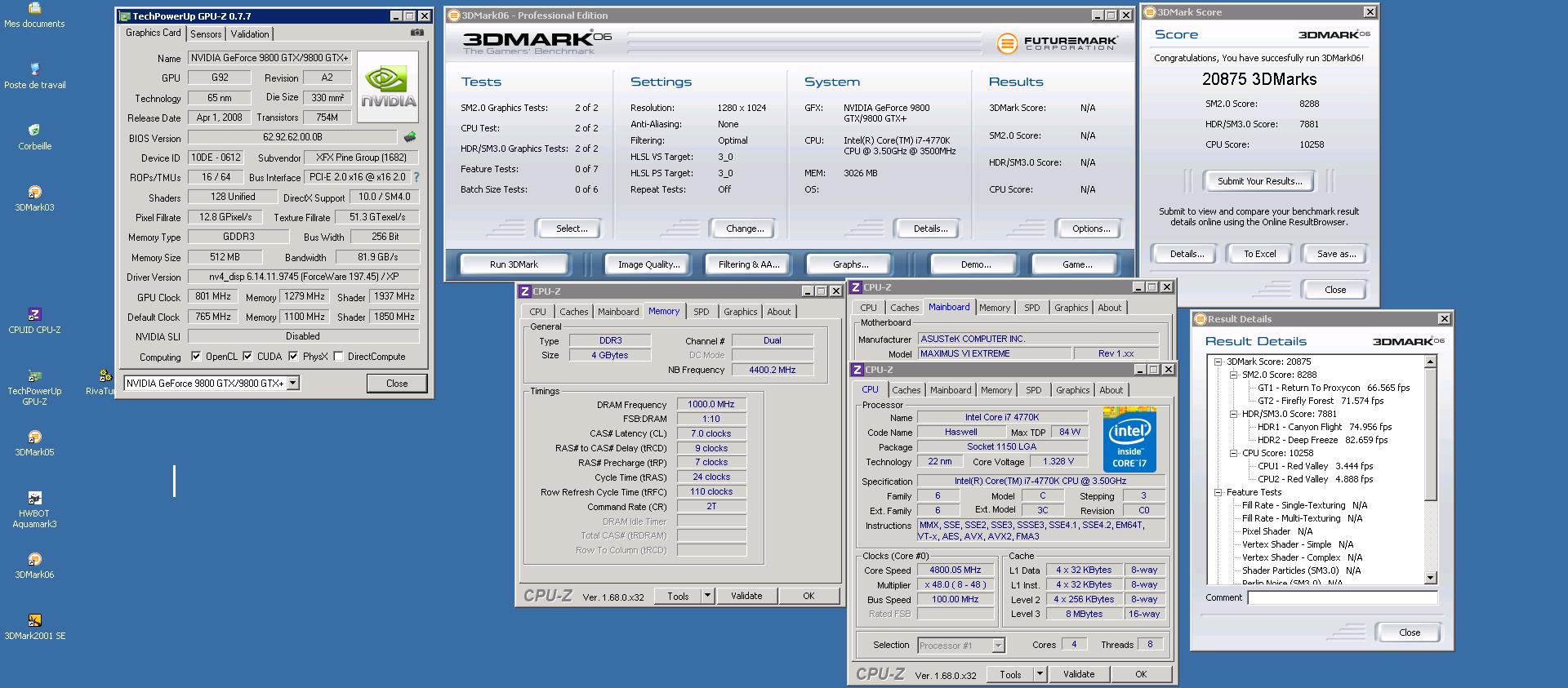Launch 3DMark06 desktop shortcut
The image size is (1568, 688).
tap(34, 566)
